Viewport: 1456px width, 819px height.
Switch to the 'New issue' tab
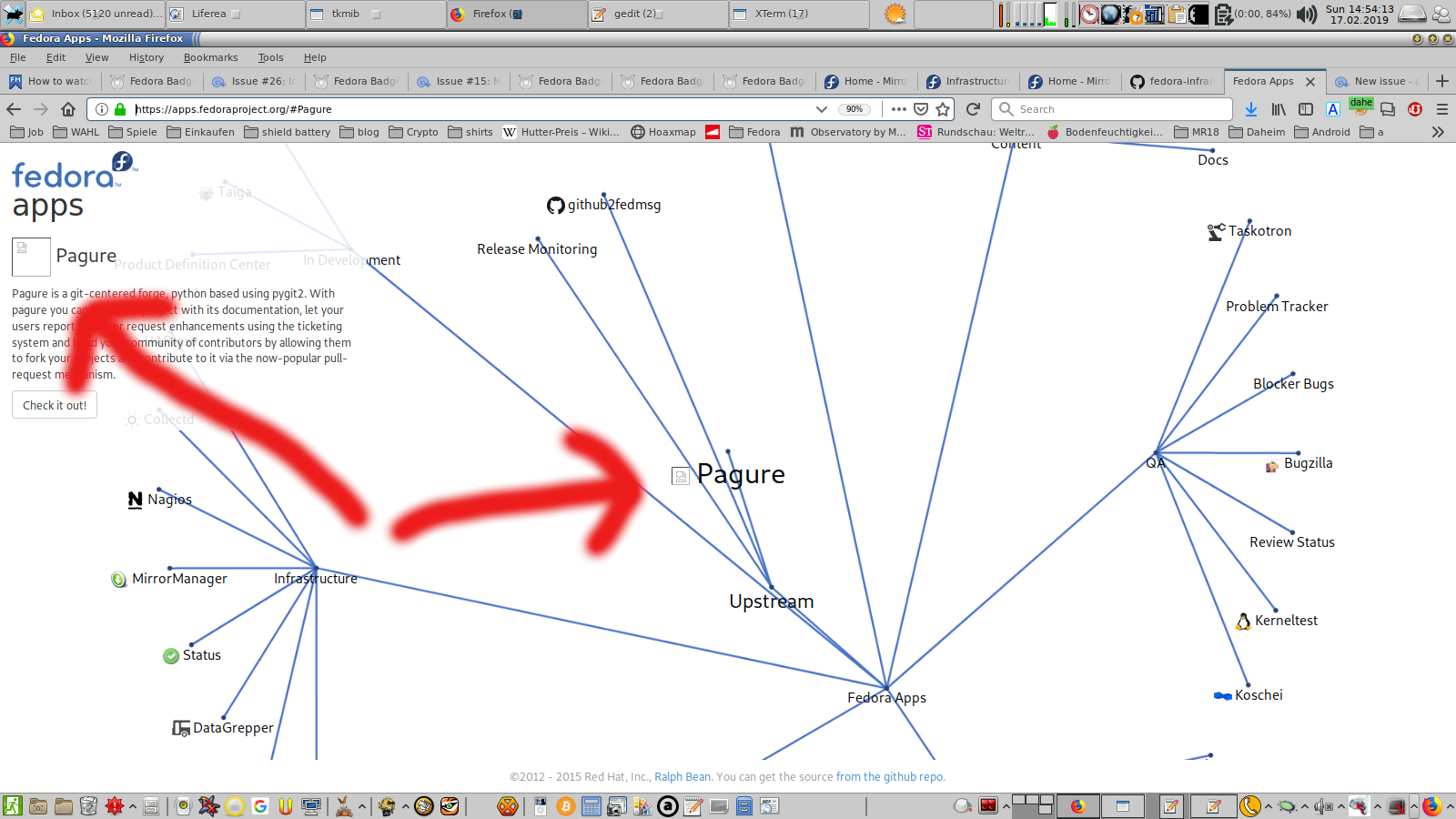coord(1377,81)
